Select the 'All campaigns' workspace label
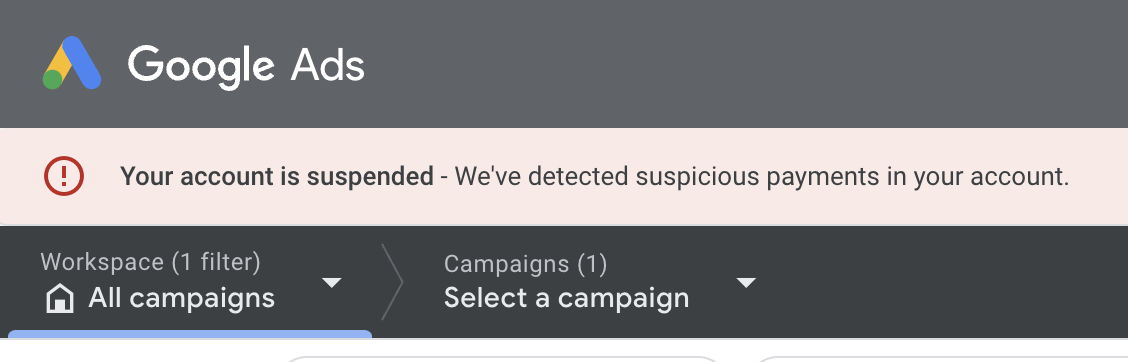Image resolution: width=1128 pixels, height=362 pixels. [181, 298]
